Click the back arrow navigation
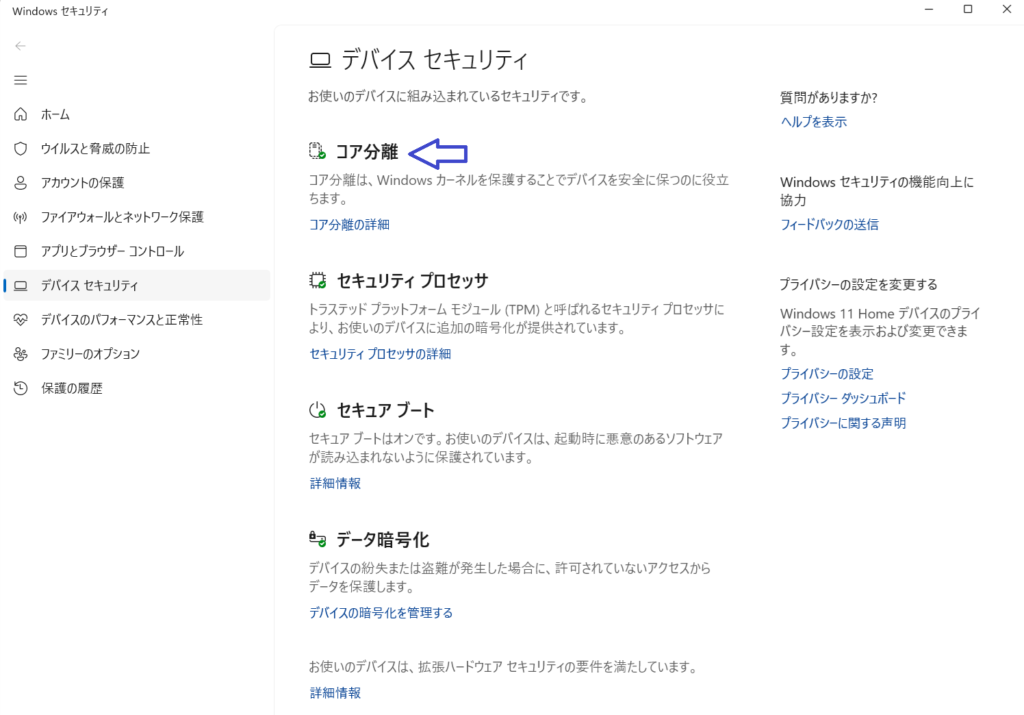This screenshot has width=1024, height=715. pos(20,45)
